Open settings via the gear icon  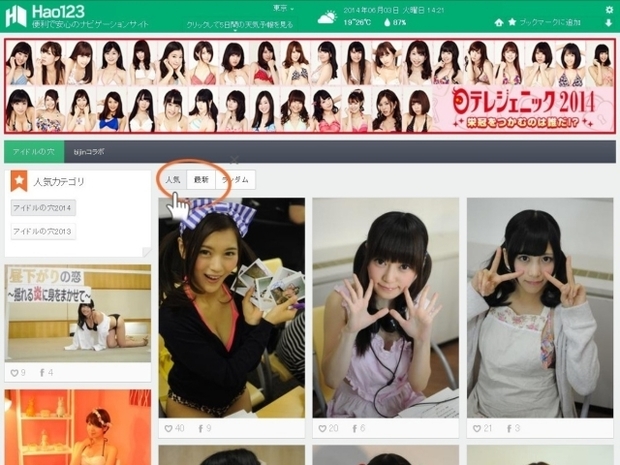point(609,9)
